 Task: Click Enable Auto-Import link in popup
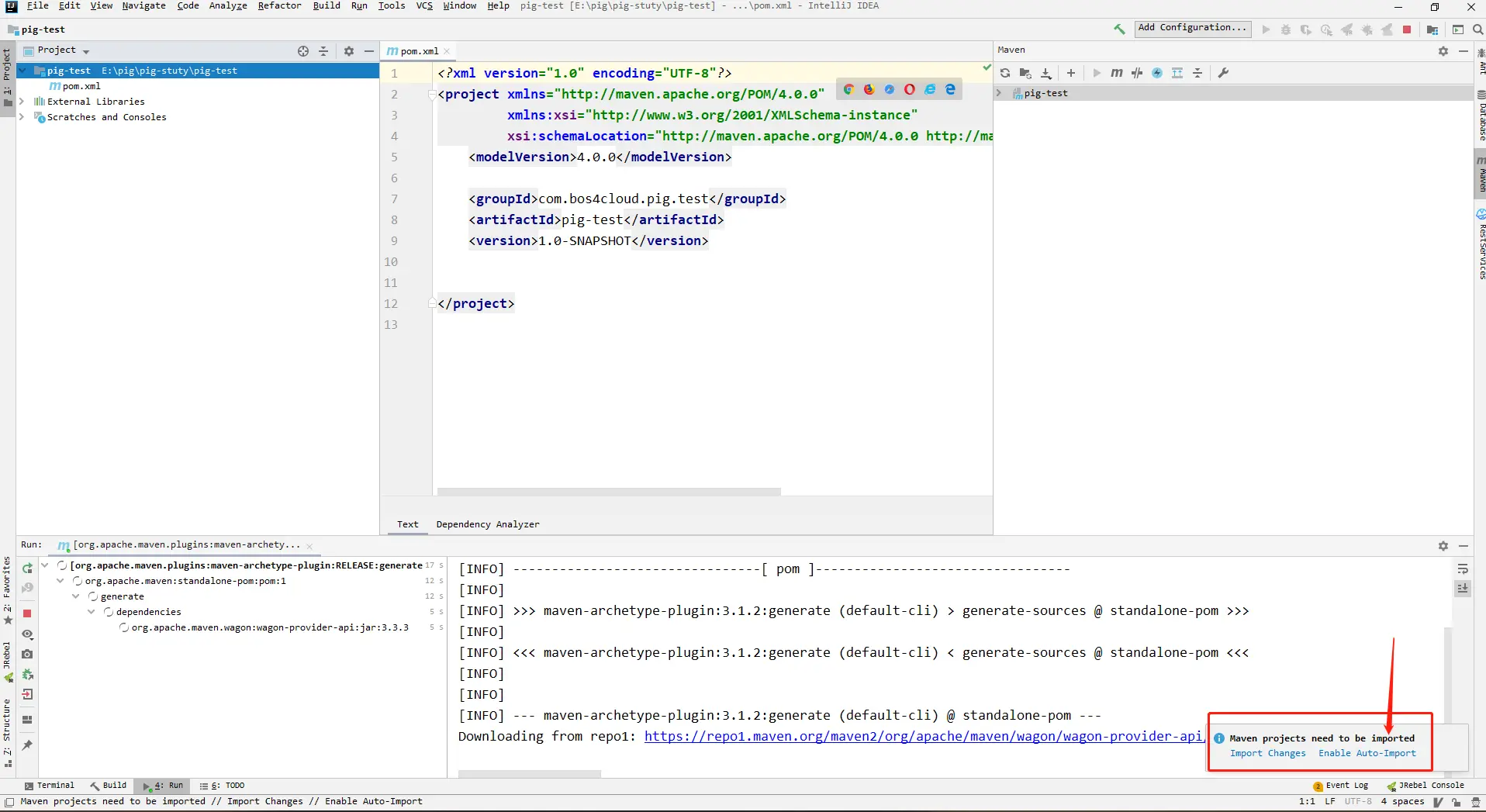[x=1367, y=753]
